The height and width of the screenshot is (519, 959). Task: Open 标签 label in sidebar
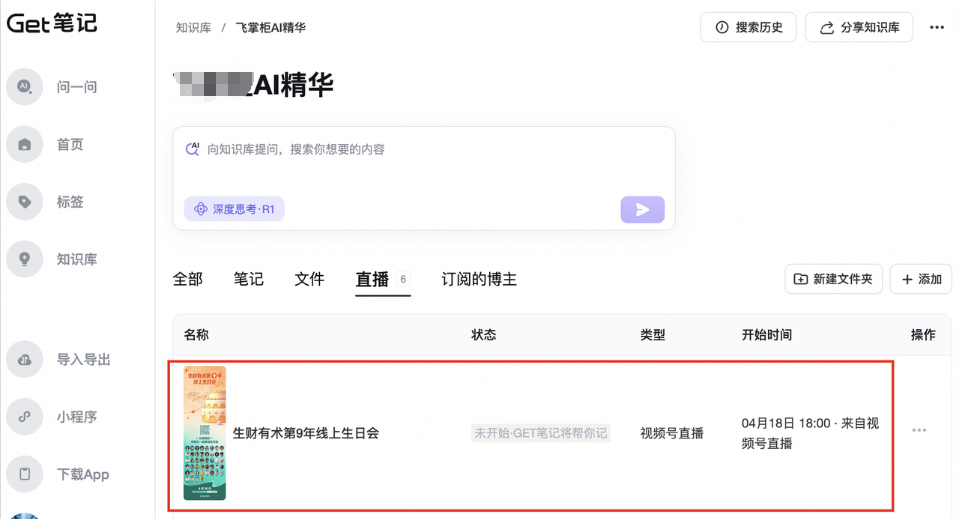click(70, 202)
